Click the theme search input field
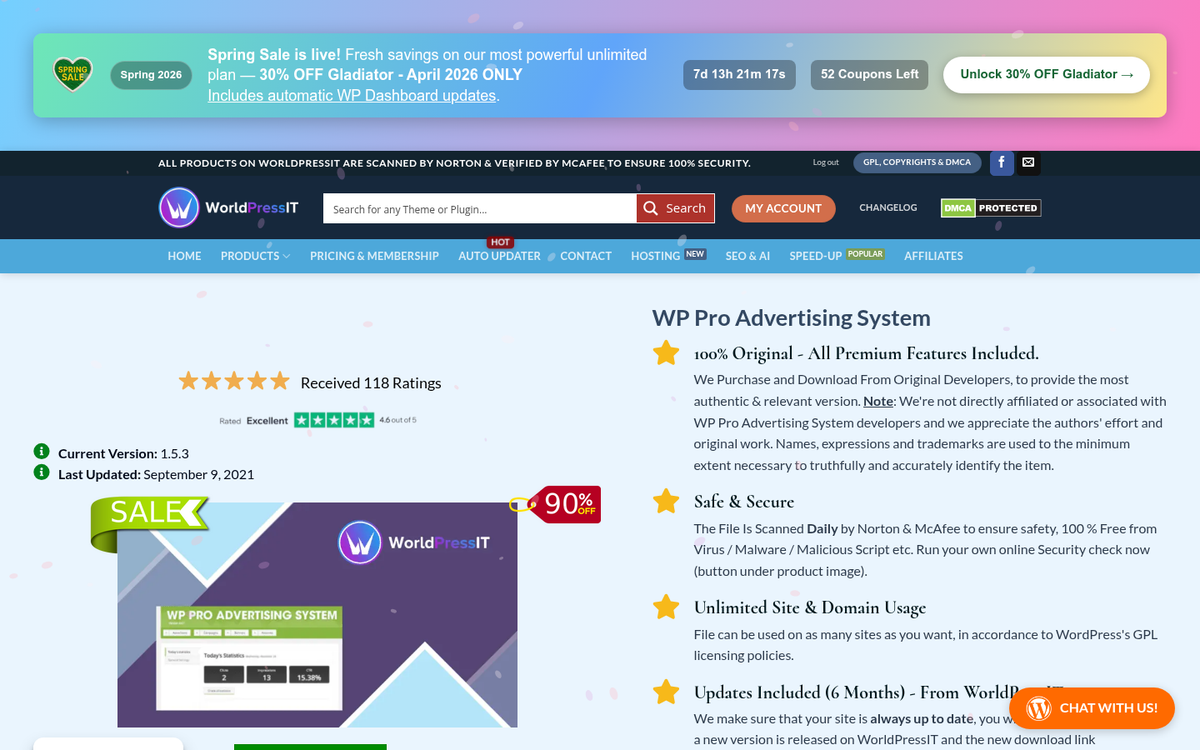This screenshot has height=750, width=1200. point(470,208)
